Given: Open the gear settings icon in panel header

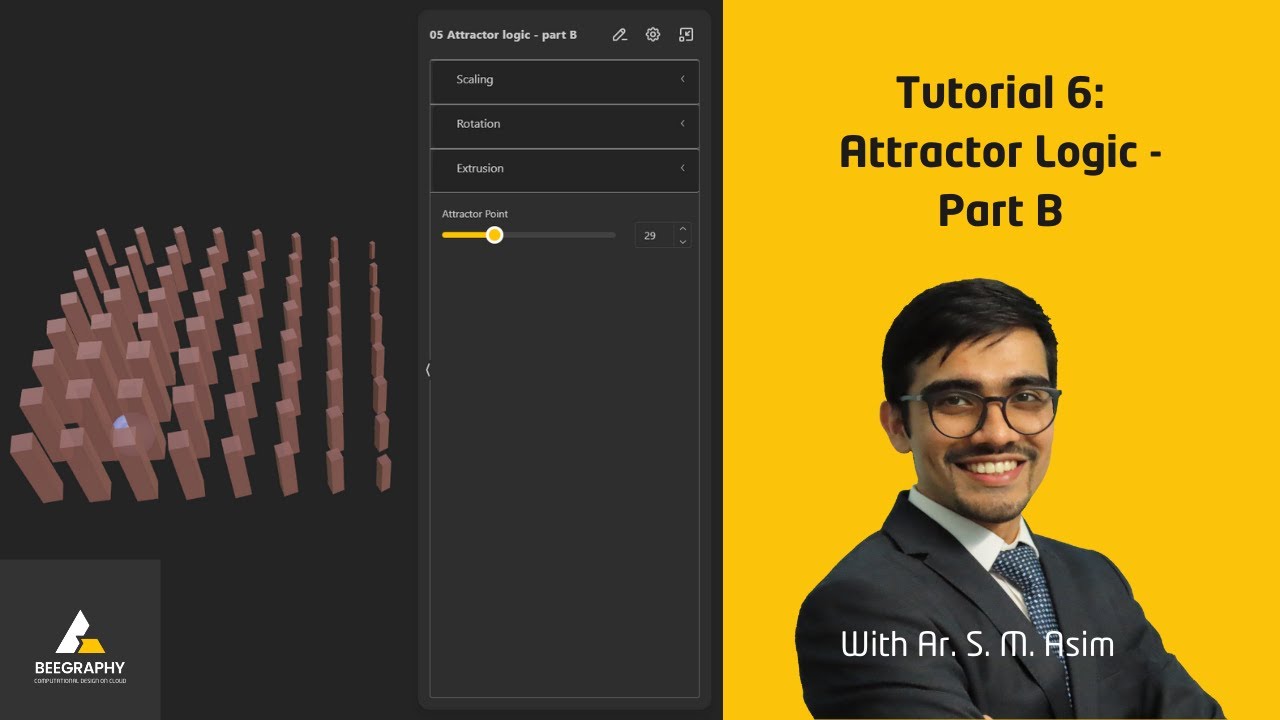Looking at the screenshot, I should click(x=653, y=35).
